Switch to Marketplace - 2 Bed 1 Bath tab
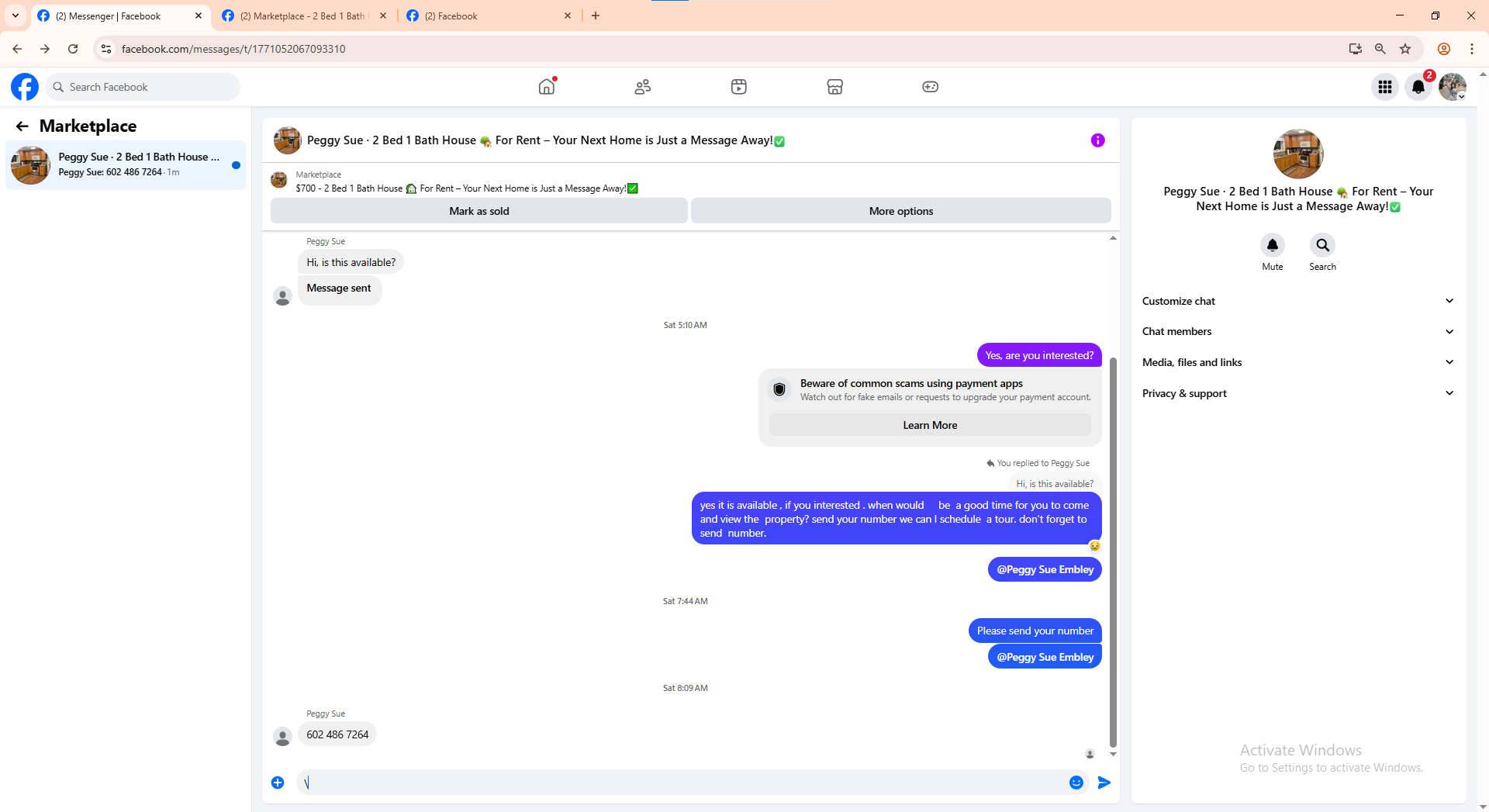This screenshot has height=812, width=1489. tap(302, 16)
